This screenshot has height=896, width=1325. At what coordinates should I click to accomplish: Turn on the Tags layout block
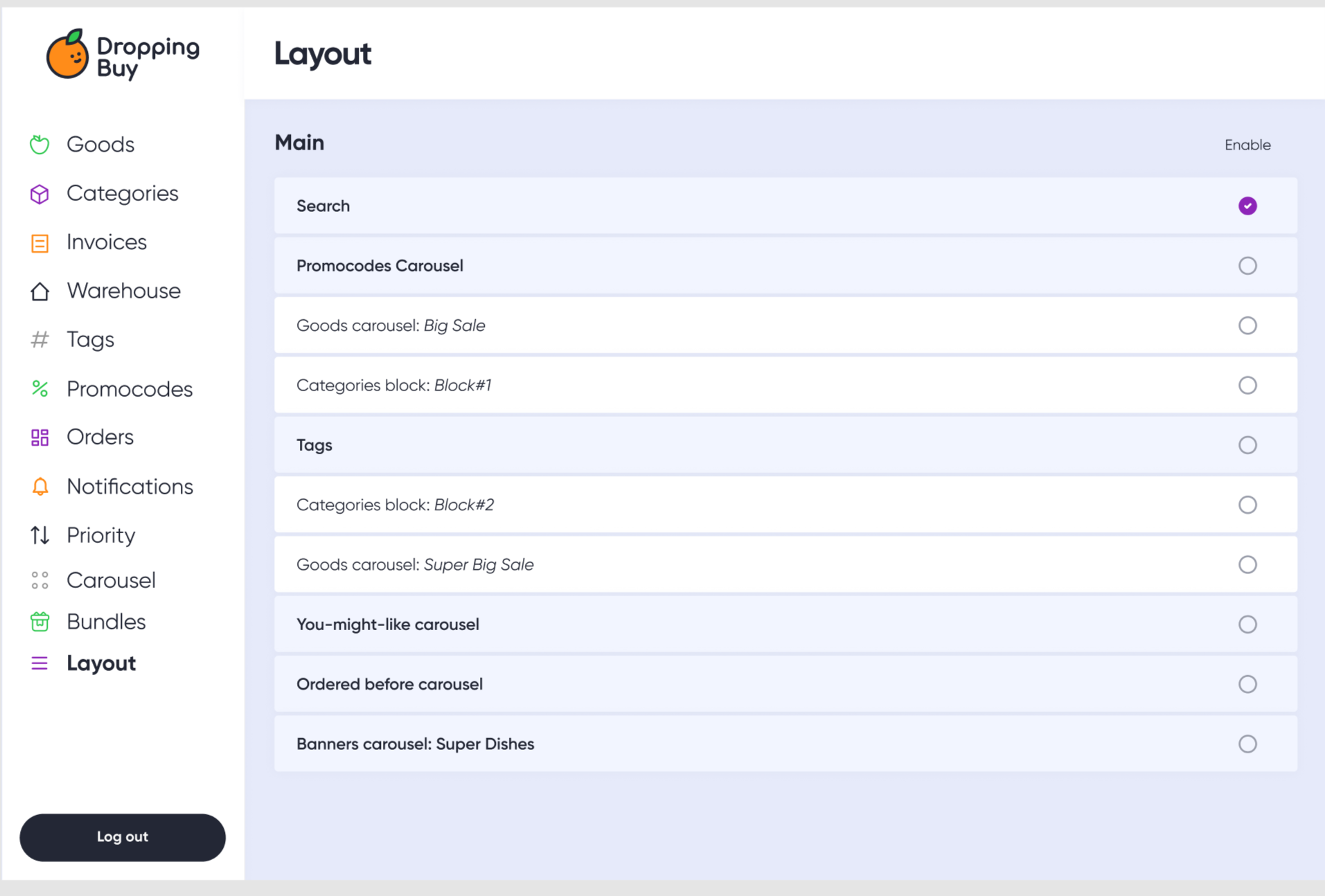[x=1247, y=445]
